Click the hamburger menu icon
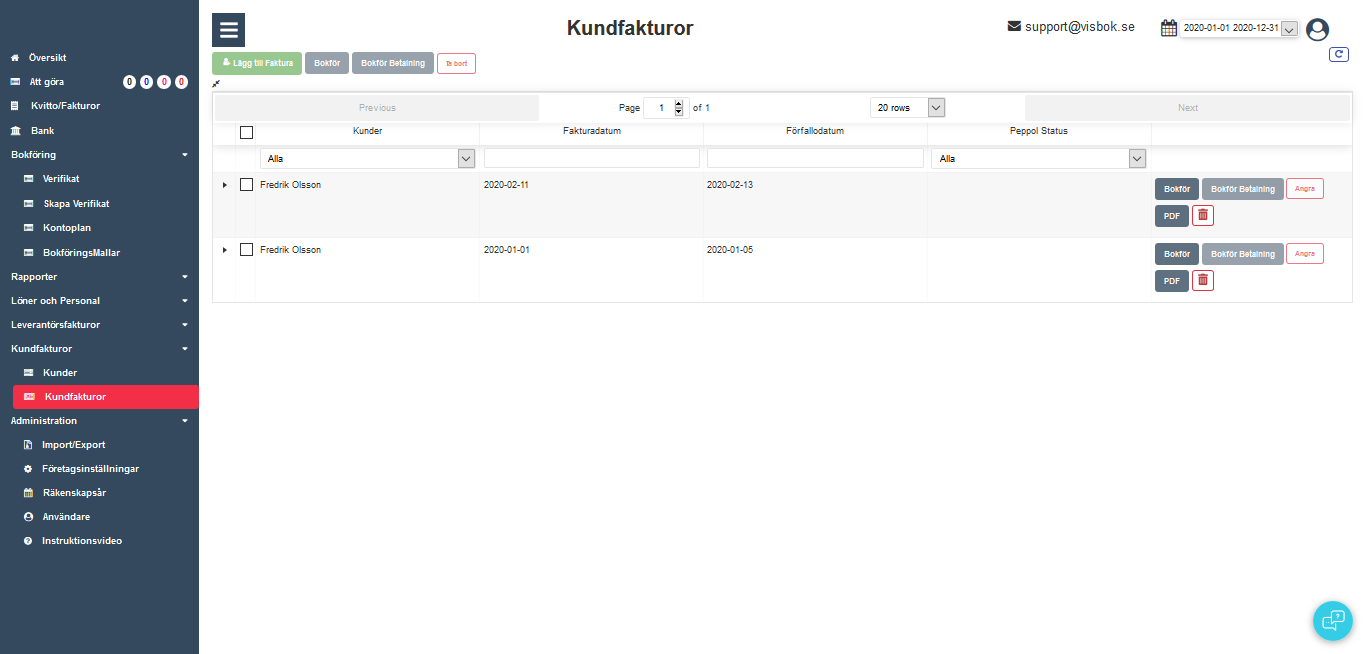Viewport: 1366px width, 654px height. [228, 30]
